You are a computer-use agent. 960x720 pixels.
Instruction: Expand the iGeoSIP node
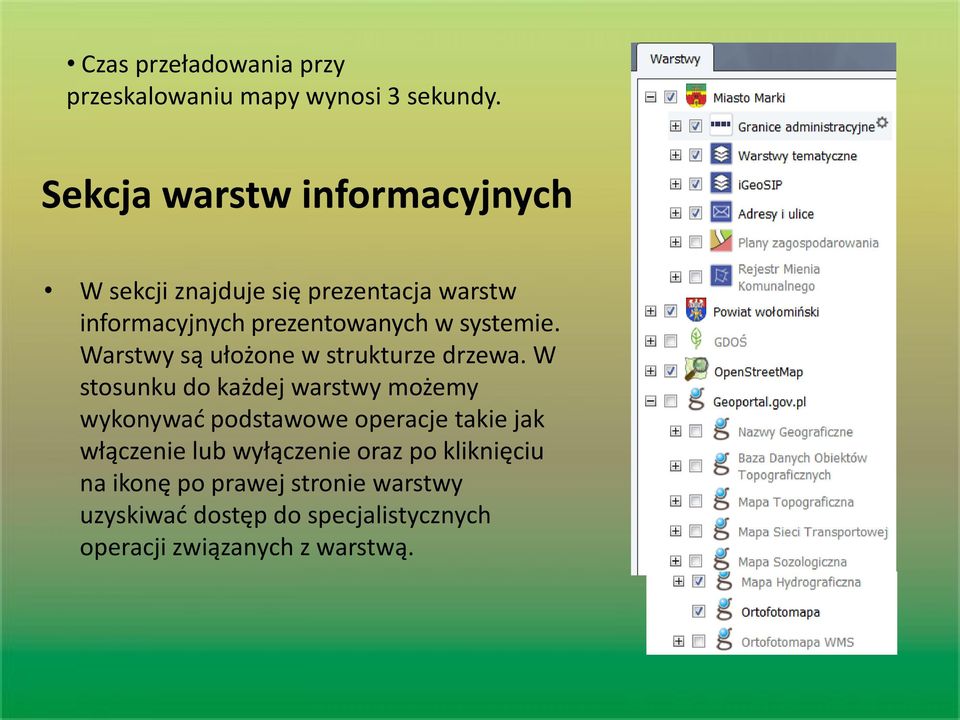click(675, 184)
